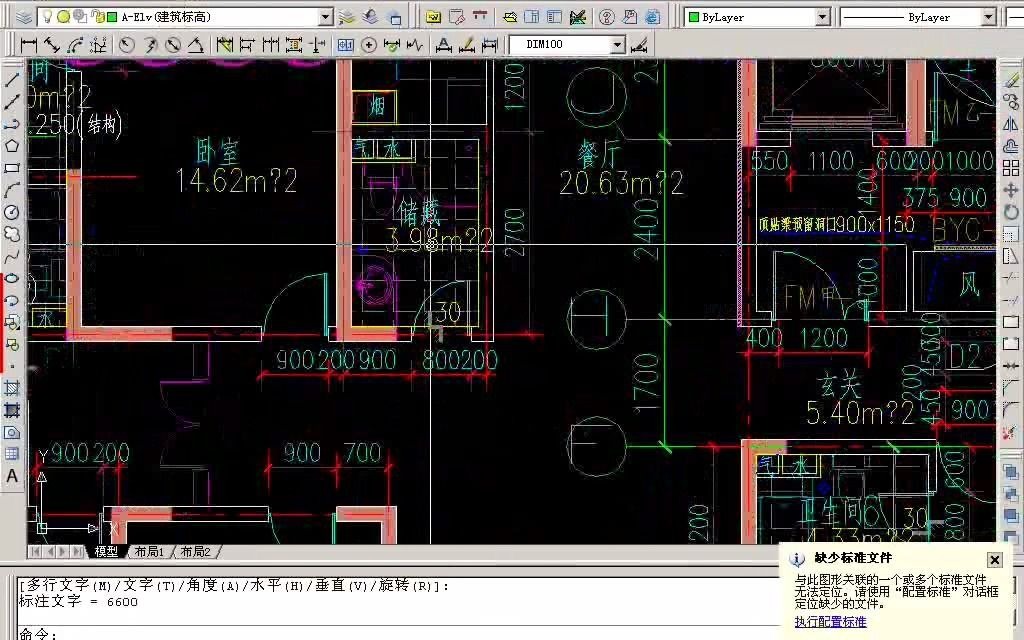Toggle the lock icon of A-Elv layer
Screen dimensions: 1024x640
[x=96, y=15]
